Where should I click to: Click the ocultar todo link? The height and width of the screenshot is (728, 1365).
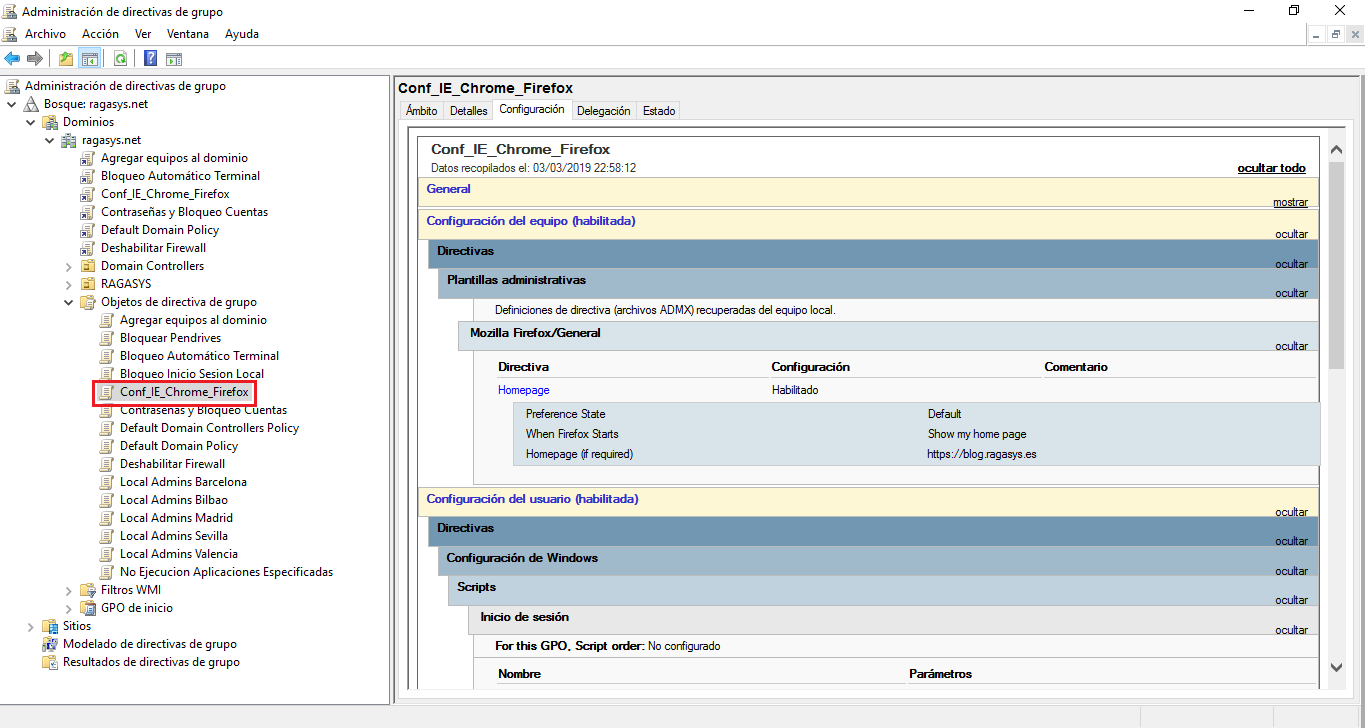1271,167
